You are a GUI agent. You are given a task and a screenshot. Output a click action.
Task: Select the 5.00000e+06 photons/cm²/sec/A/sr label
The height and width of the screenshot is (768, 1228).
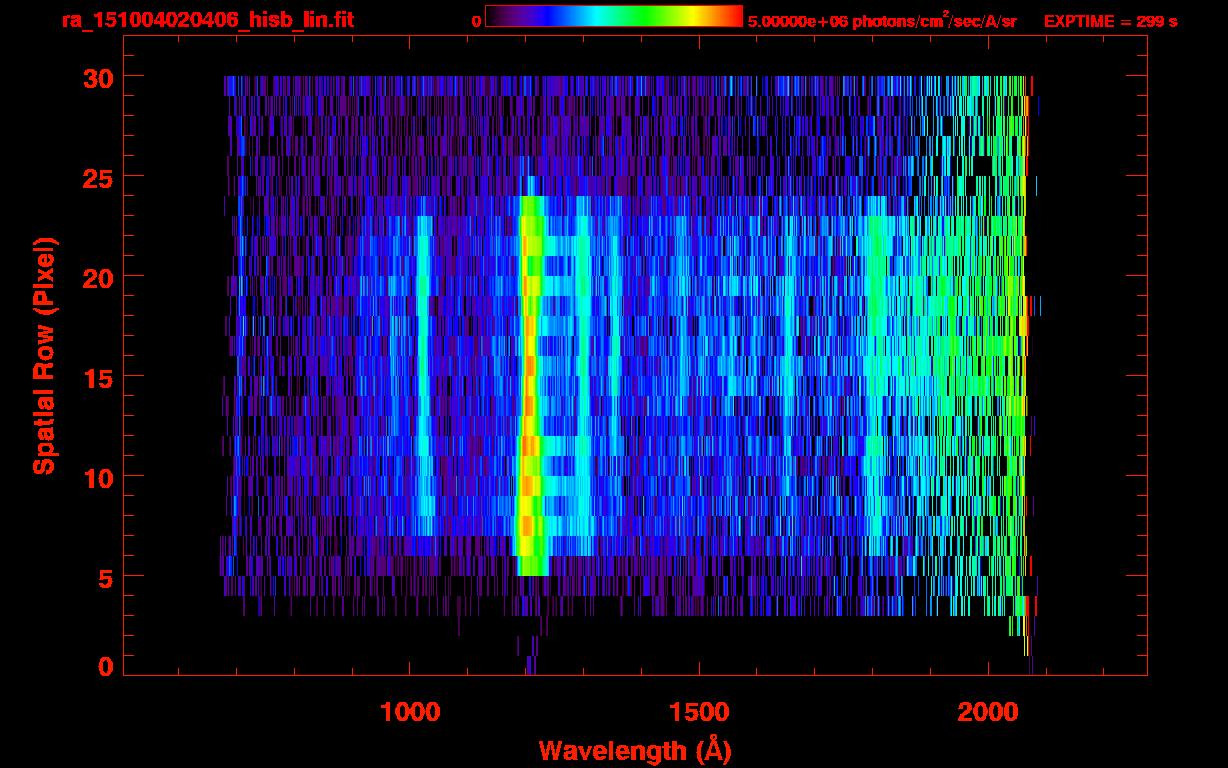(882, 21)
